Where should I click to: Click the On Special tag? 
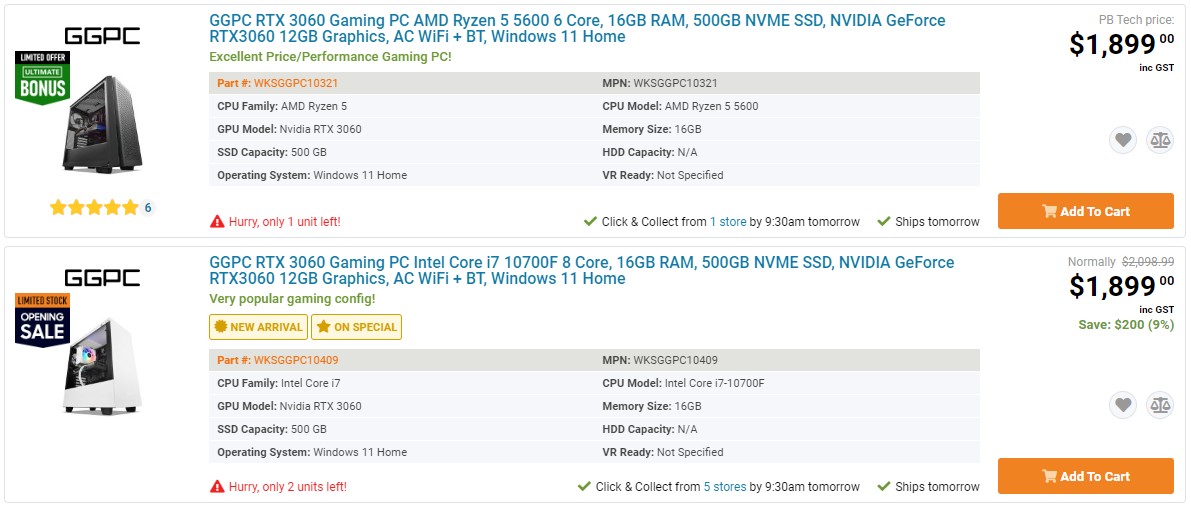click(x=357, y=327)
